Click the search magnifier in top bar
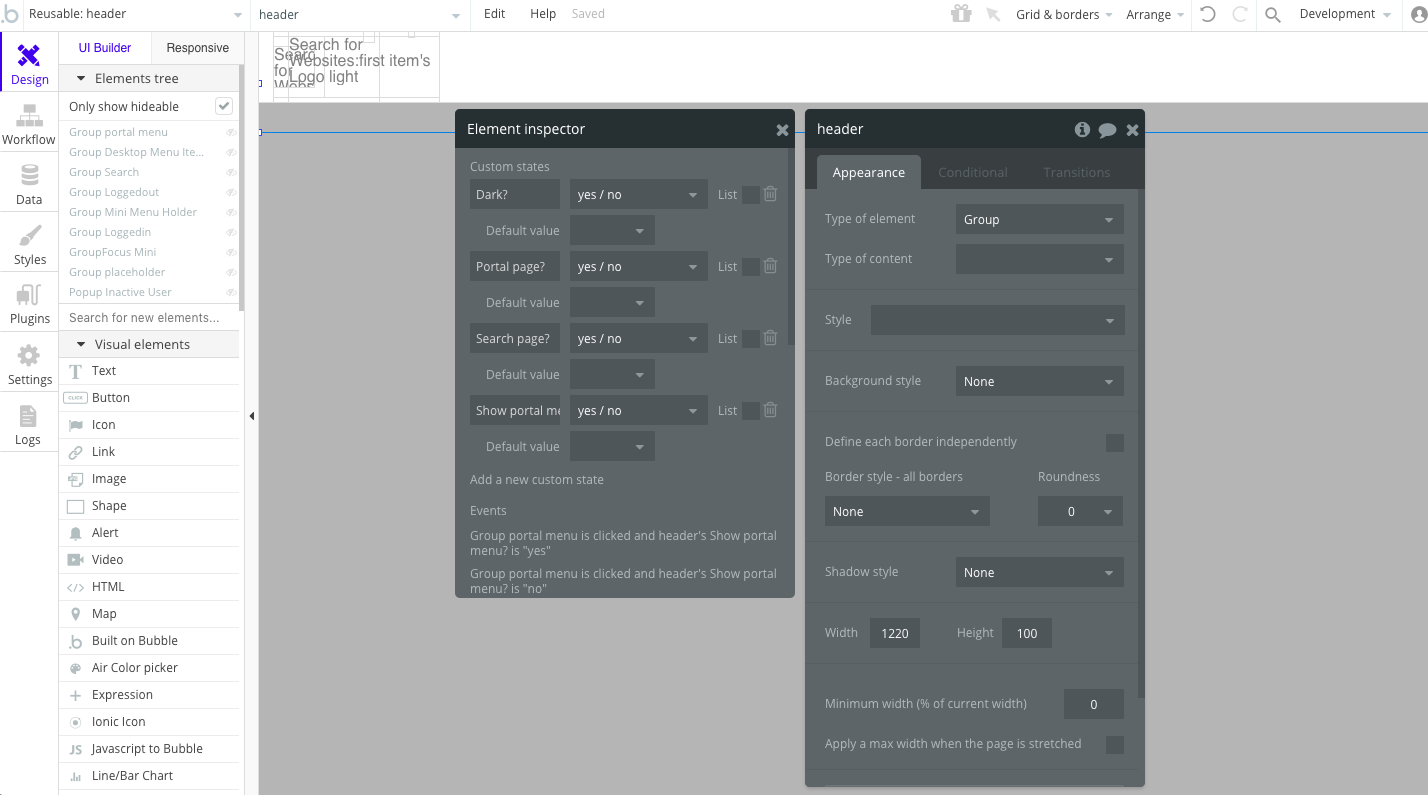1428x795 pixels. (1272, 15)
